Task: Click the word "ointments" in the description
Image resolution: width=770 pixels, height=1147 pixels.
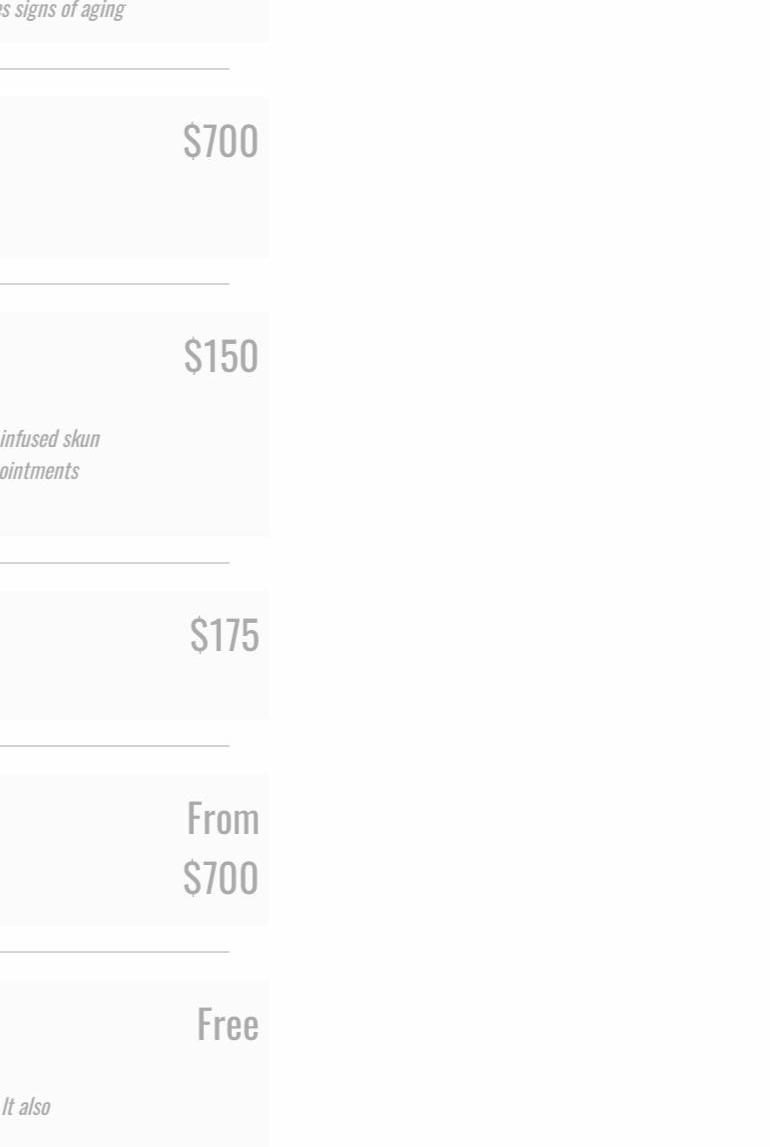Action: click(40, 471)
